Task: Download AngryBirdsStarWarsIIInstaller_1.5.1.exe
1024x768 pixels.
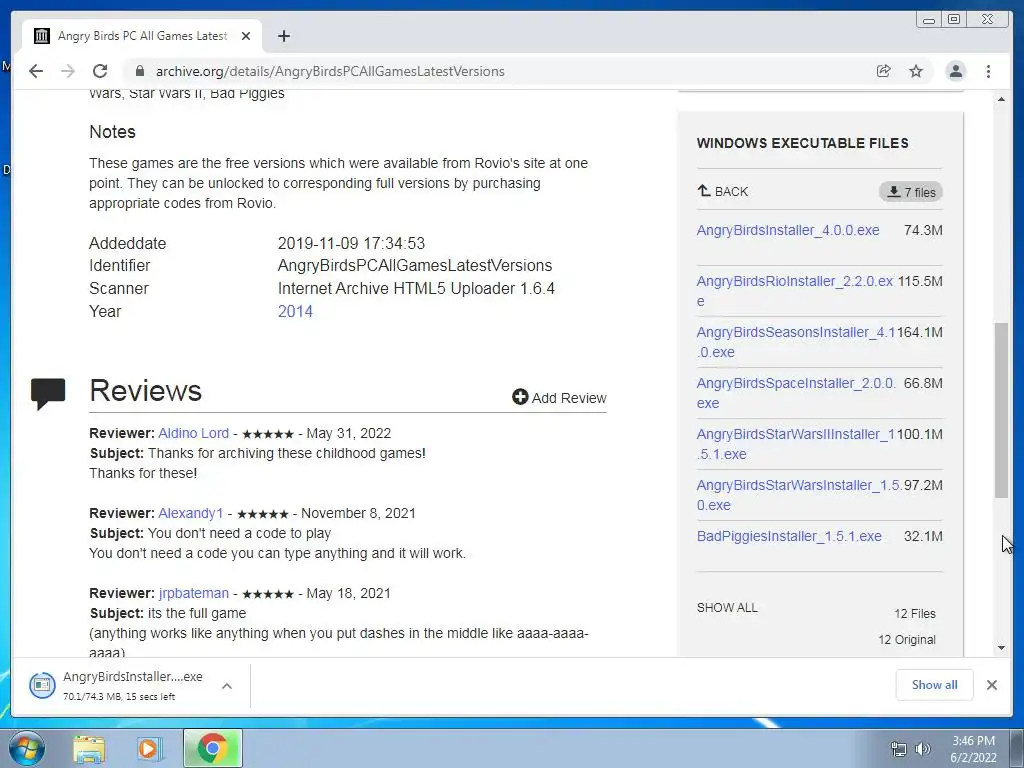Action: [795, 443]
